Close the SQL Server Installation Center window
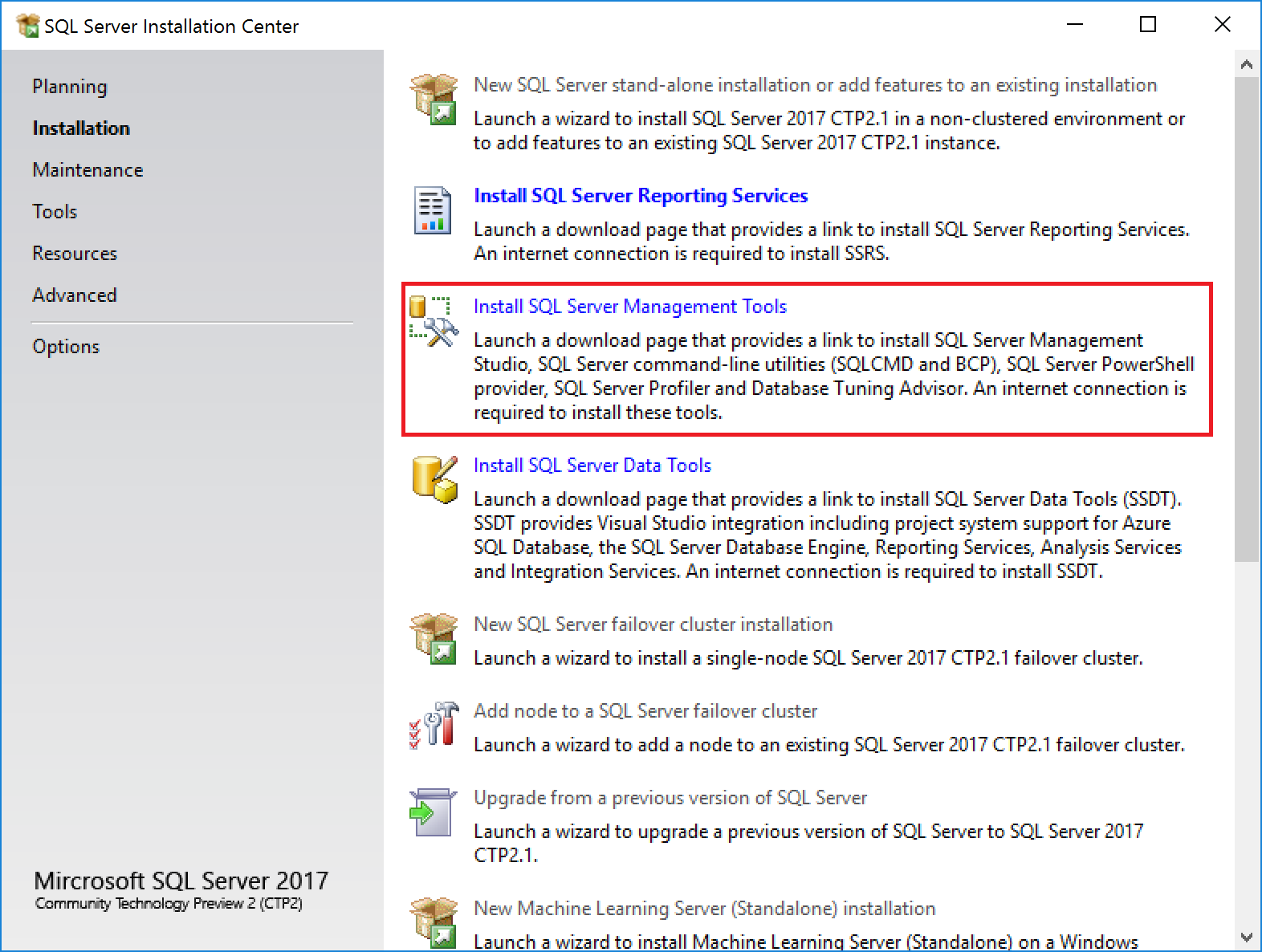Screen dimensions: 1262x952 tap(1222, 25)
